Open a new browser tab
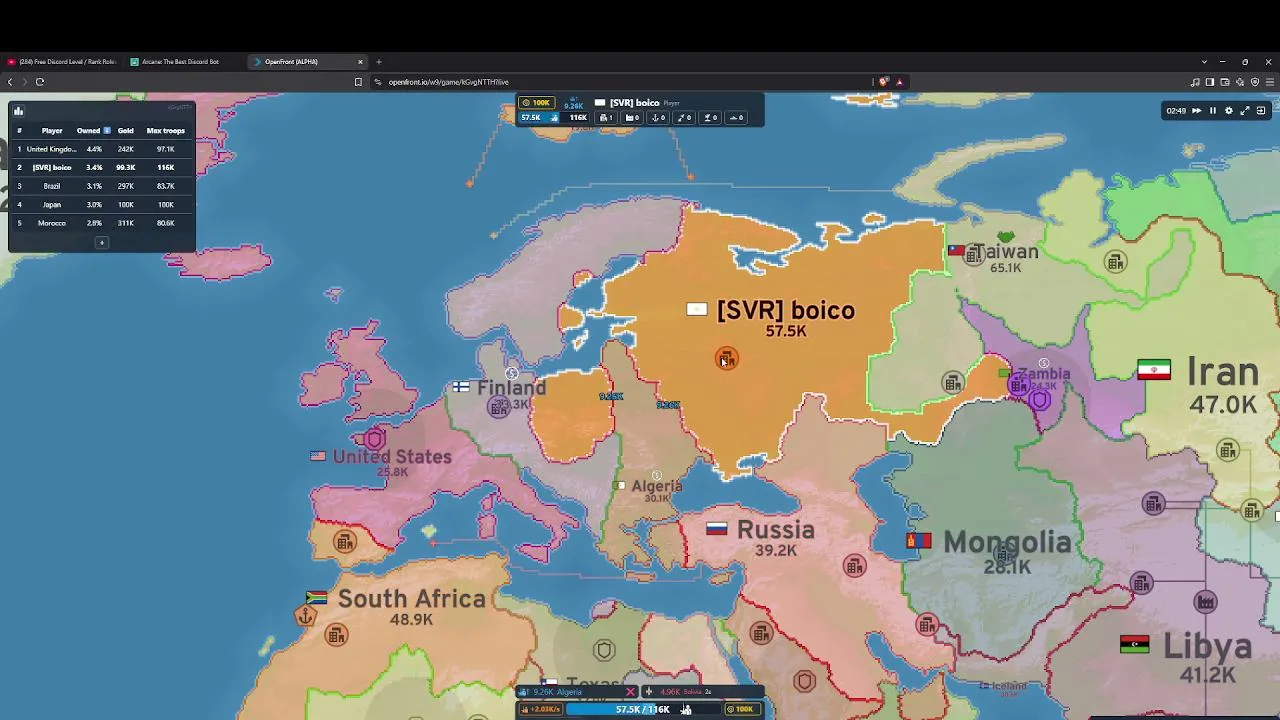1280x720 pixels. 378,62
